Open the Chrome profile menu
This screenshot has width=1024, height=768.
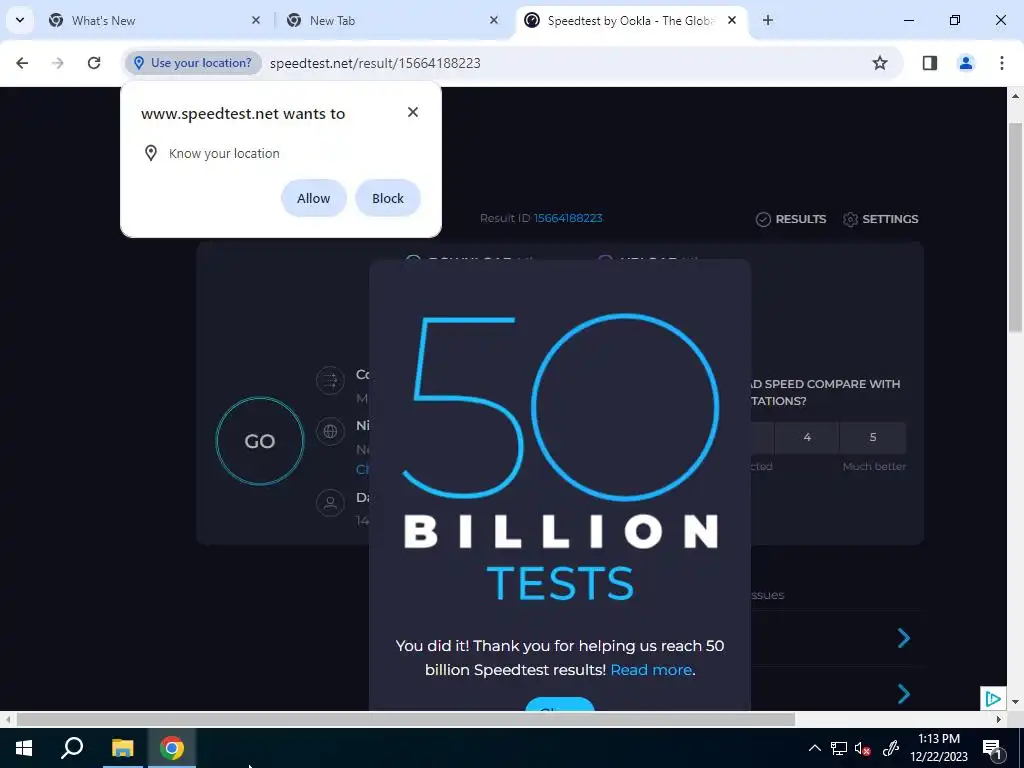coord(966,63)
